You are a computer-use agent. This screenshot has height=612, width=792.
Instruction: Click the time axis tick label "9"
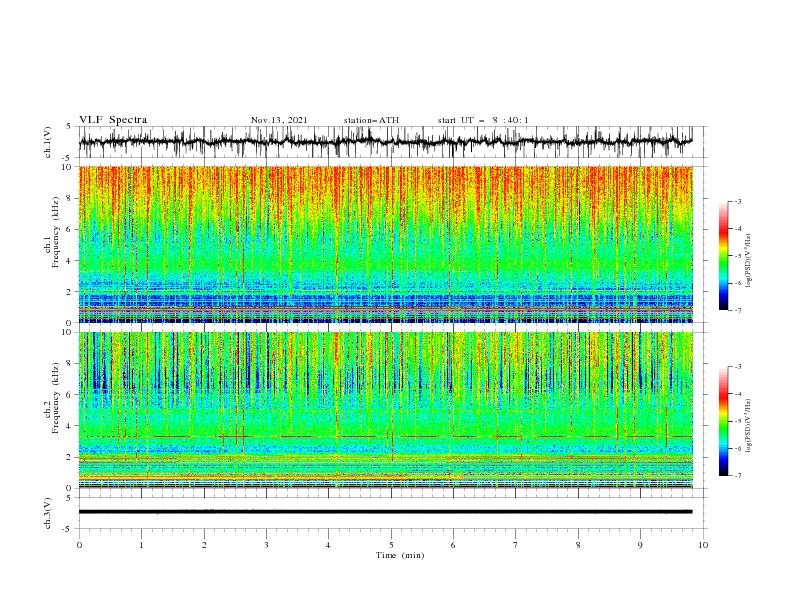(640, 545)
